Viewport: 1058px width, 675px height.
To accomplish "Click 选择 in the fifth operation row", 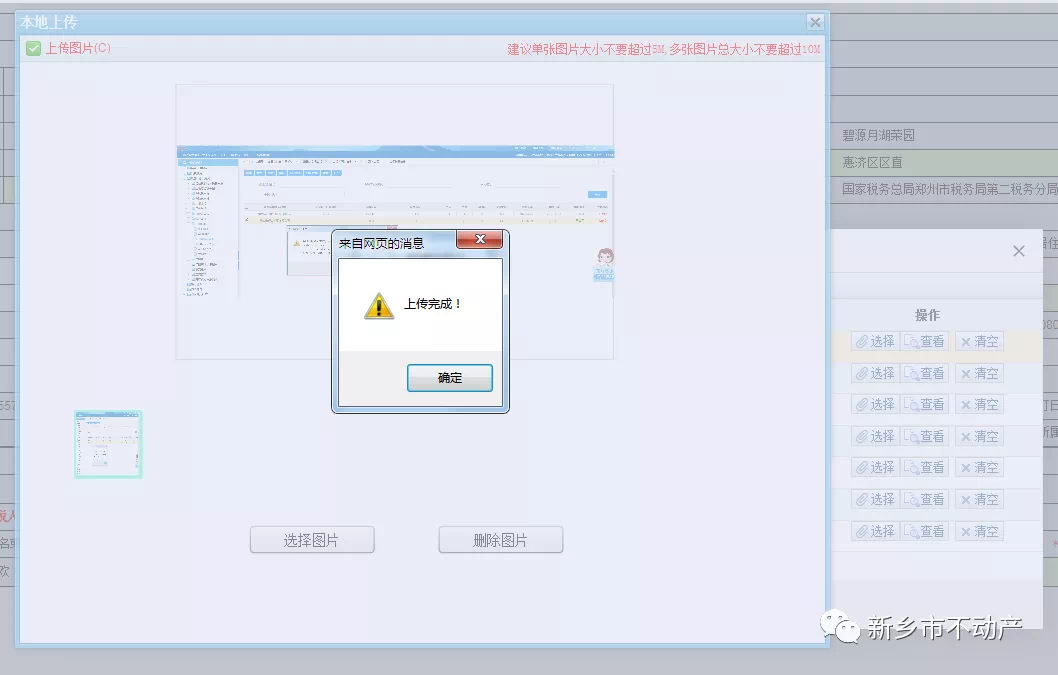I will point(874,467).
